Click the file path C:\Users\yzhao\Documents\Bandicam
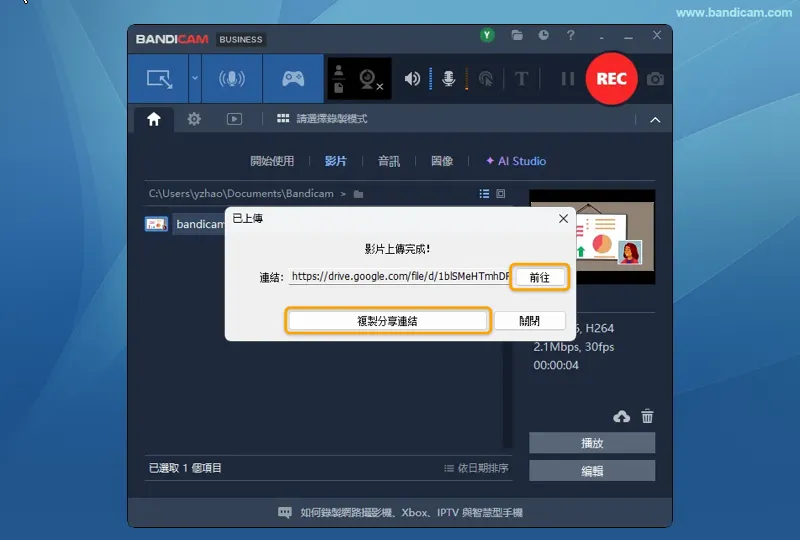 241,194
